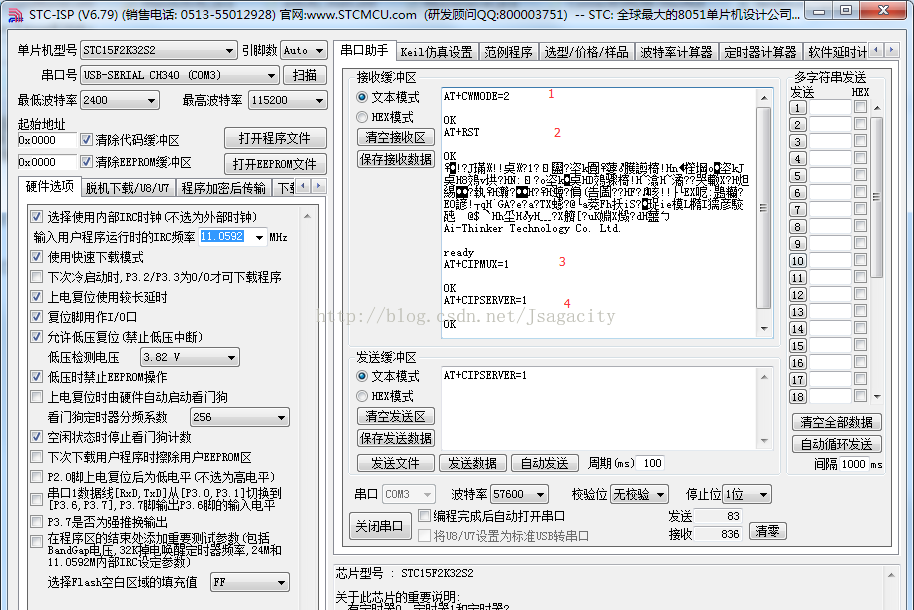Open pin count dropdown showing Auto
Image resolution: width=914 pixels, height=610 pixels.
tap(303, 51)
